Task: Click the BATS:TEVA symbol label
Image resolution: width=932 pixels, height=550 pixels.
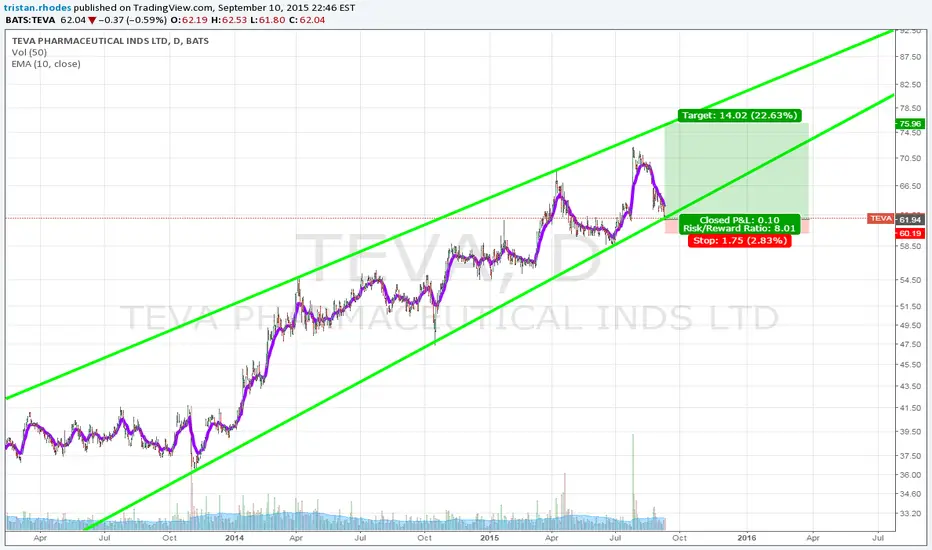Action: [30, 20]
